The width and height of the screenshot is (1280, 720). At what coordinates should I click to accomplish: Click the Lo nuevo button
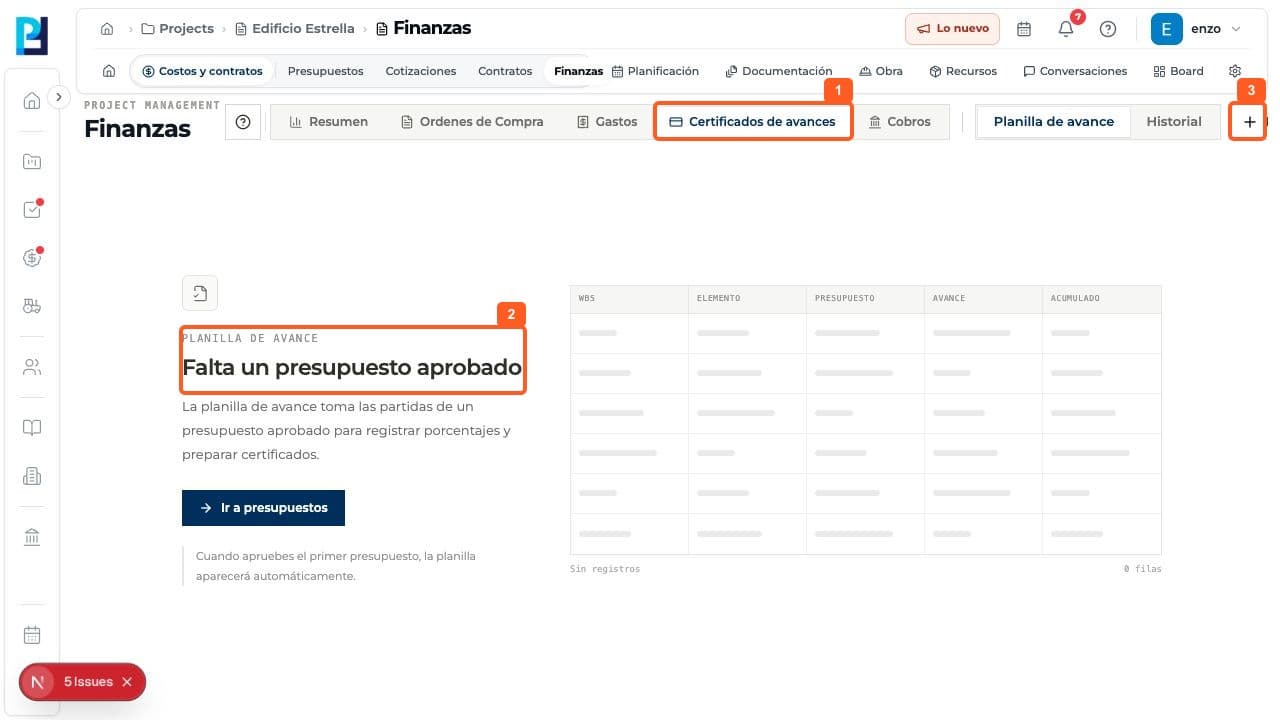click(952, 29)
